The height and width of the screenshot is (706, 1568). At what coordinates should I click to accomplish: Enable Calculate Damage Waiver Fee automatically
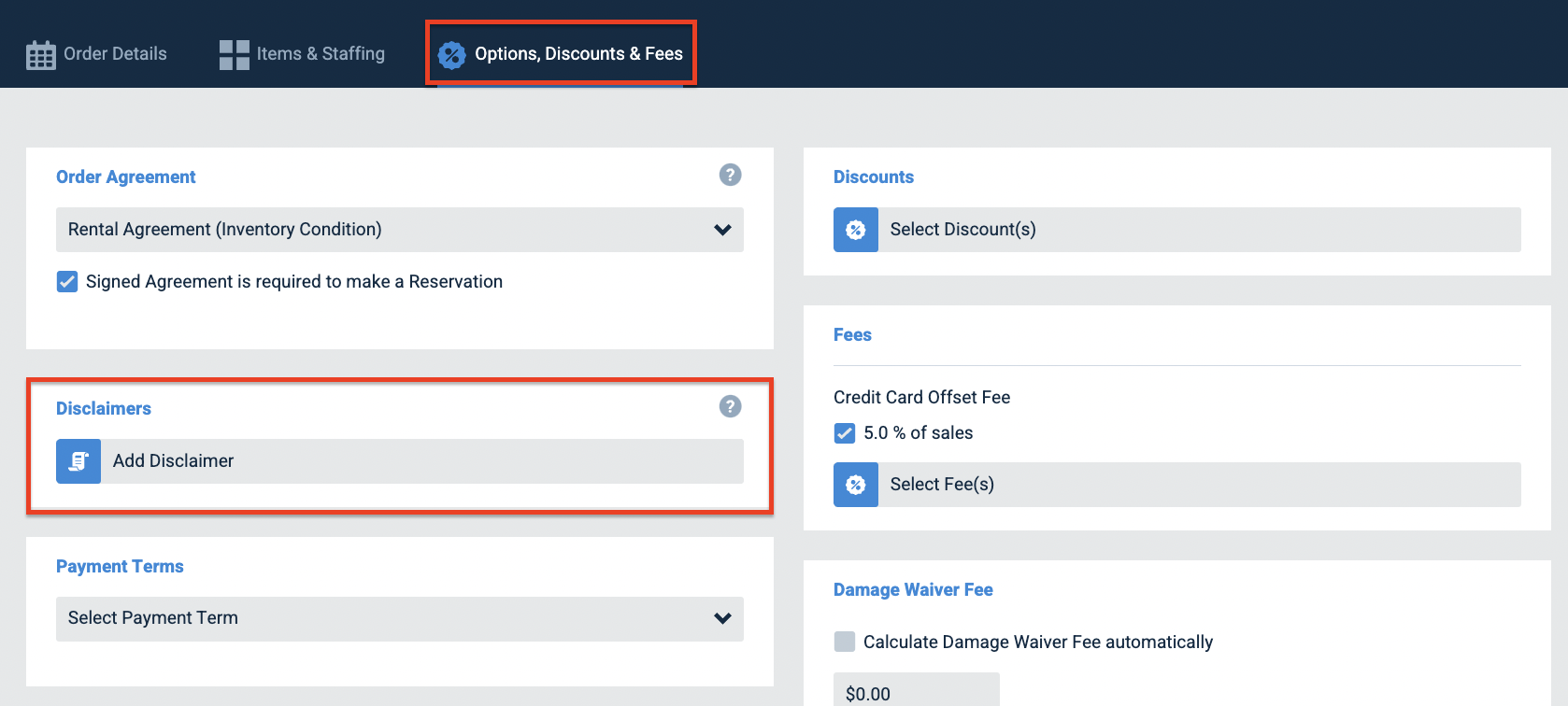click(845, 642)
